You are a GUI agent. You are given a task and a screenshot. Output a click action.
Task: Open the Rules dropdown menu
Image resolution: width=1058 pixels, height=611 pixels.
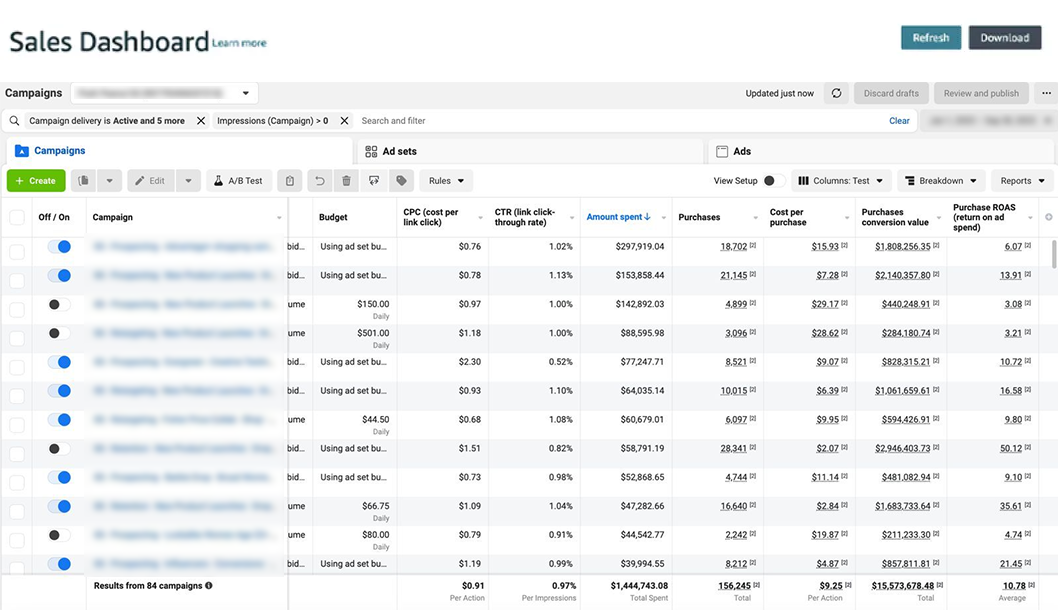446,181
